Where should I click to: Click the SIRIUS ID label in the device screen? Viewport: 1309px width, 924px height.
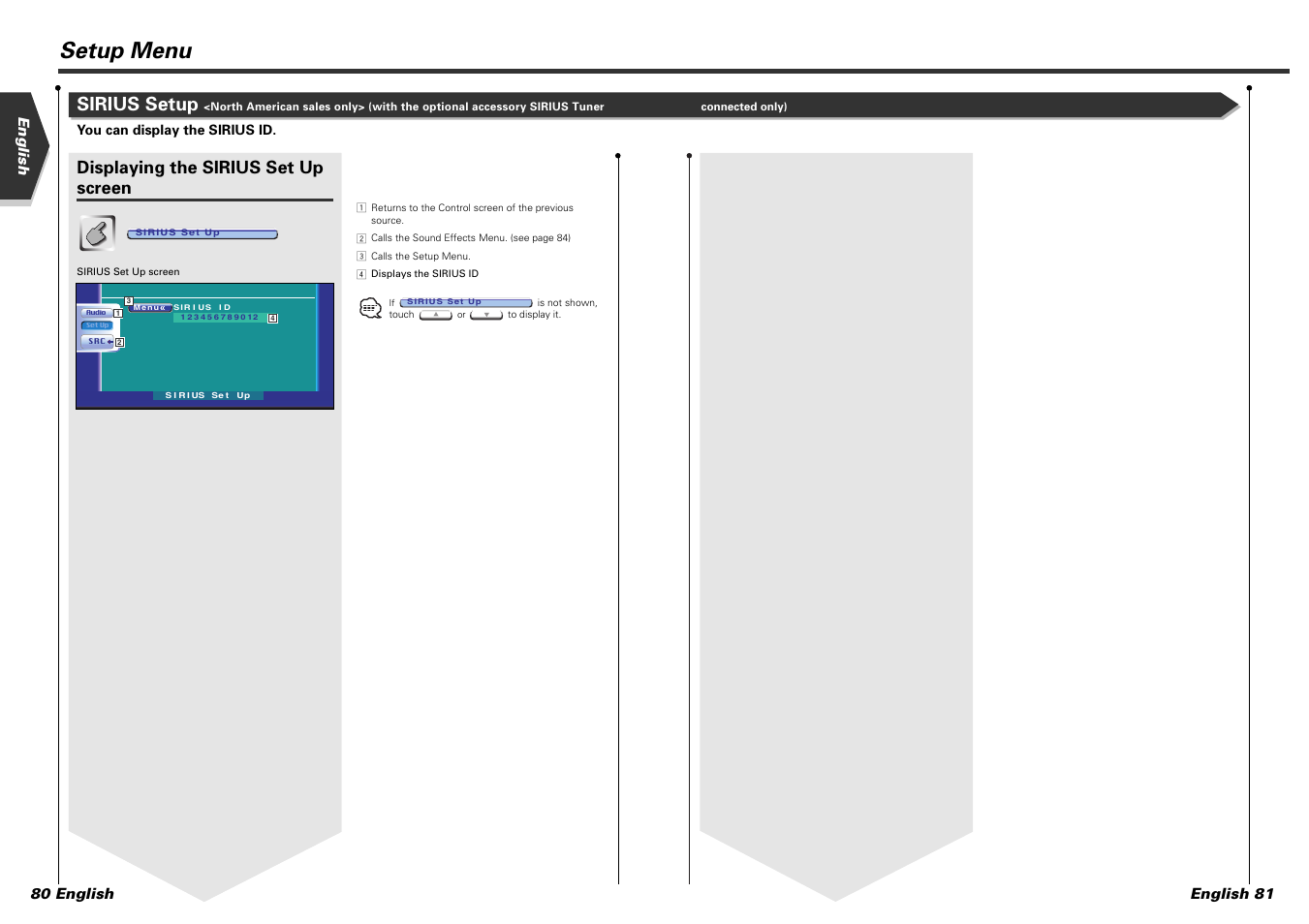pyautogui.click(x=203, y=307)
